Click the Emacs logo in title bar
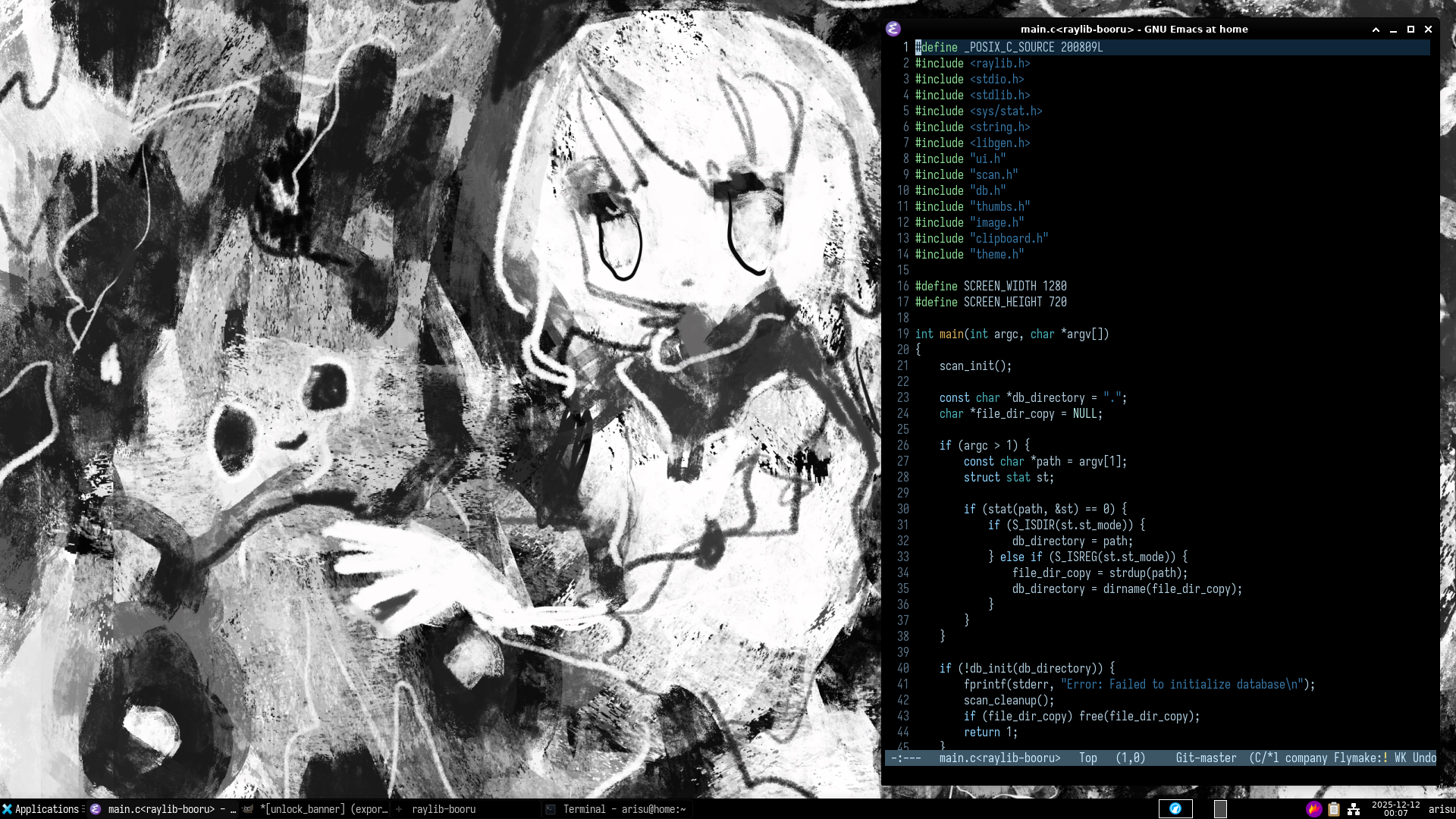The image size is (1456, 819). [893, 29]
